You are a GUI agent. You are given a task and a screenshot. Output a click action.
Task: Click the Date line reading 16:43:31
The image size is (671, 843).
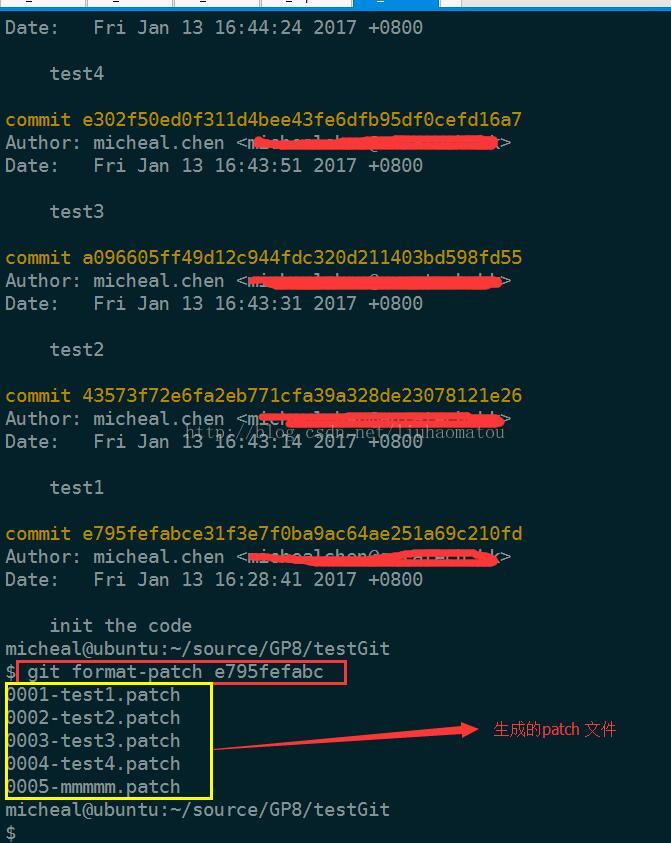pyautogui.click(x=214, y=304)
